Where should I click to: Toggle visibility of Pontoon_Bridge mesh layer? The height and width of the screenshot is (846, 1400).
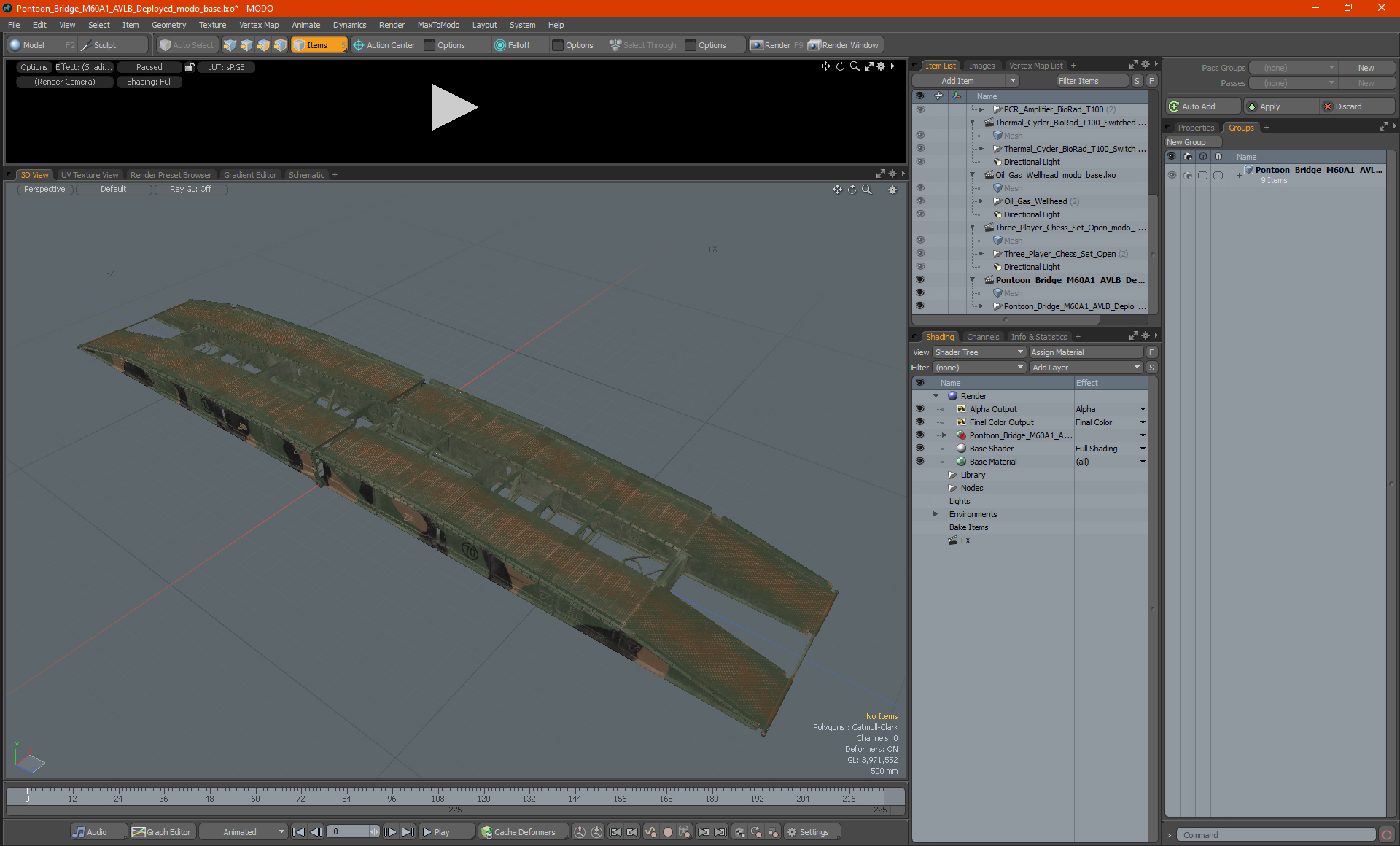click(x=920, y=292)
